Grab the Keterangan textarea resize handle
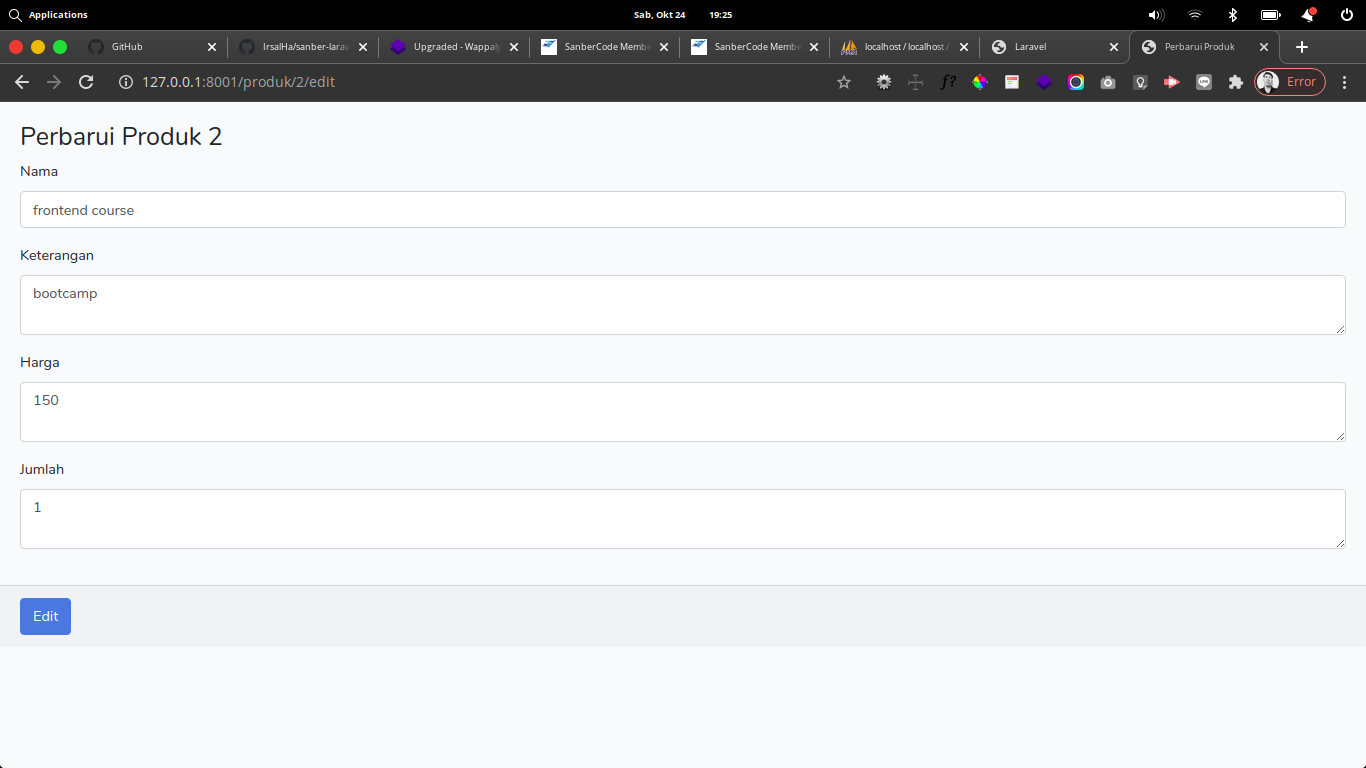 pyautogui.click(x=1340, y=329)
